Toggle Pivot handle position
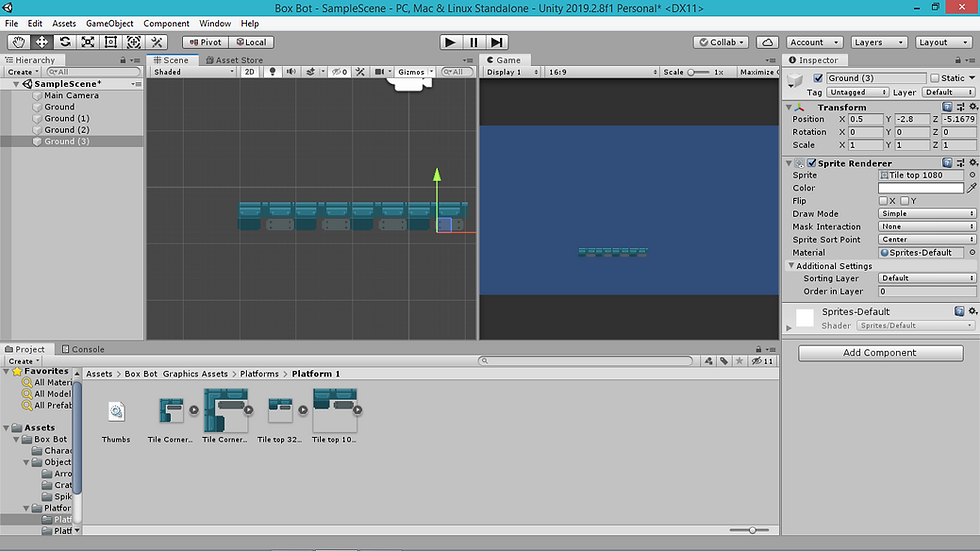The image size is (980, 551). pos(205,42)
